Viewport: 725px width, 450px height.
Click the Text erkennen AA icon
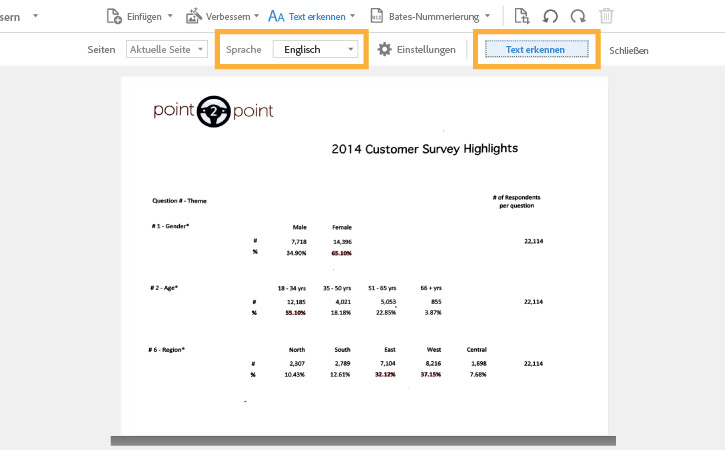tap(276, 17)
